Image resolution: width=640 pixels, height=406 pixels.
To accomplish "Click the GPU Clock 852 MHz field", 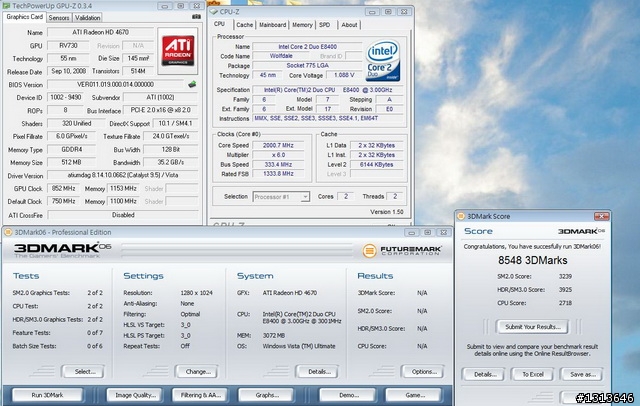I will [64, 189].
